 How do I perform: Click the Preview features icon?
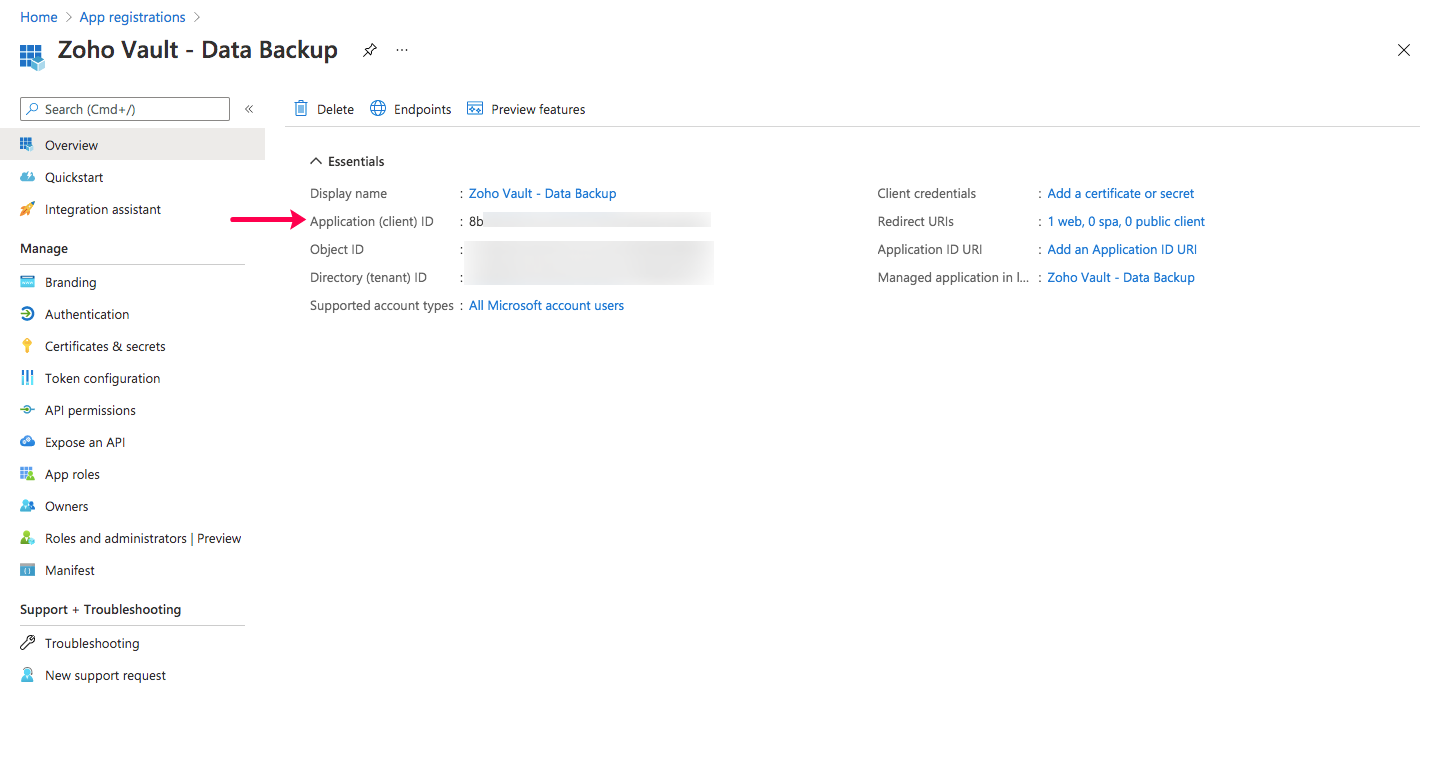click(x=475, y=109)
